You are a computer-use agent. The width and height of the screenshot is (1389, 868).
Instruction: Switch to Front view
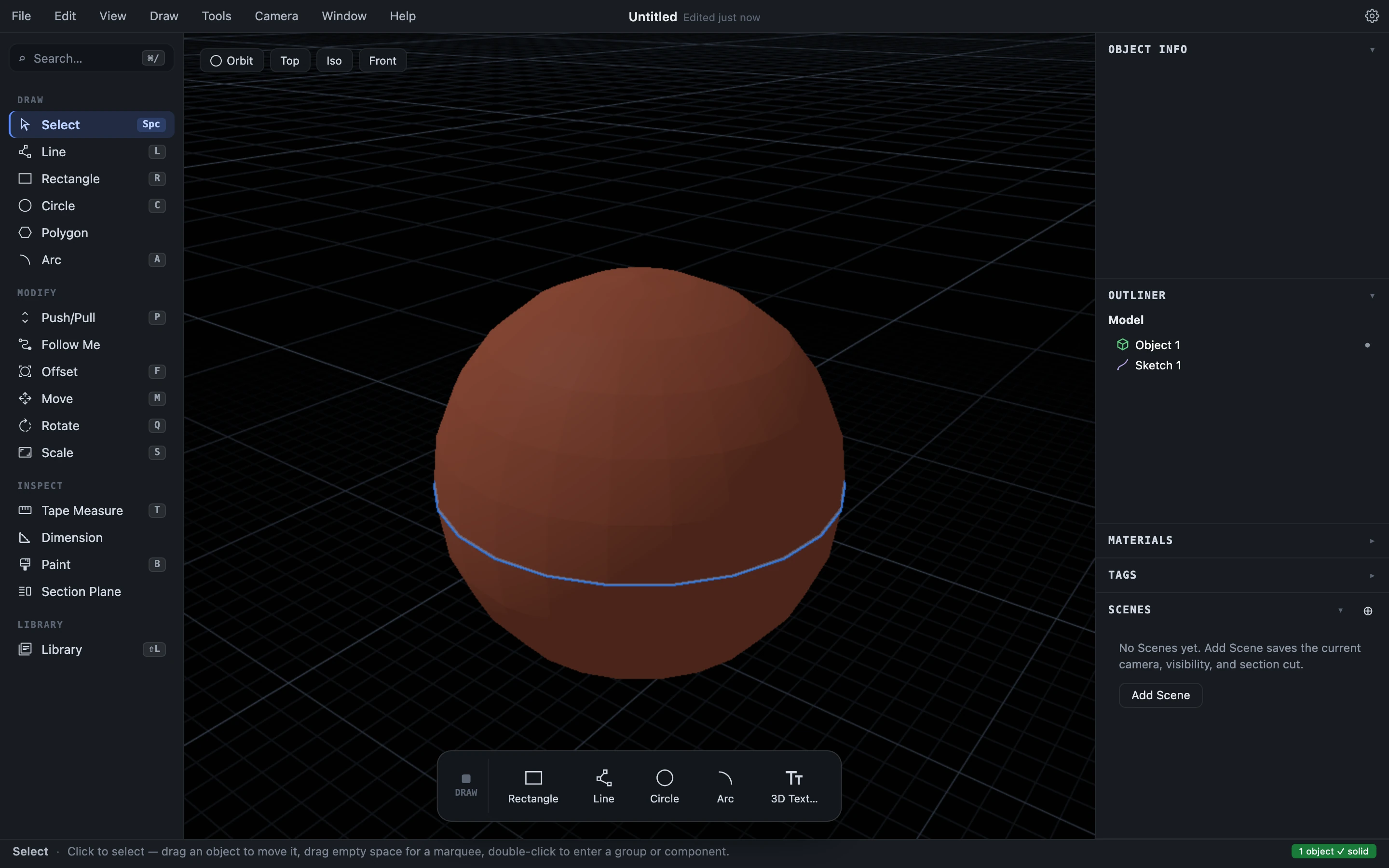click(x=382, y=61)
